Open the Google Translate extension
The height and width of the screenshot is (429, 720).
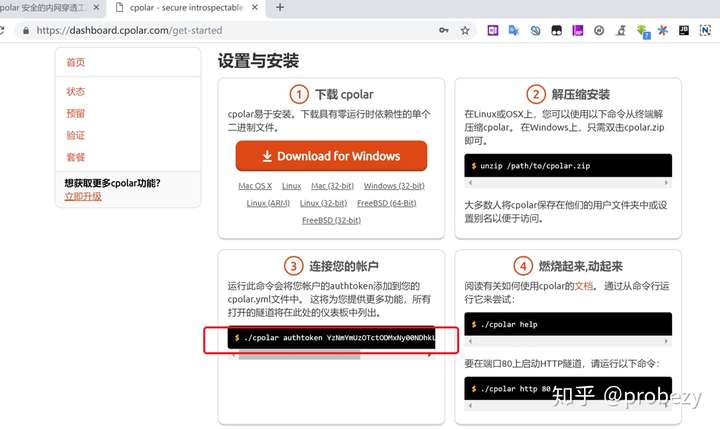[514, 30]
